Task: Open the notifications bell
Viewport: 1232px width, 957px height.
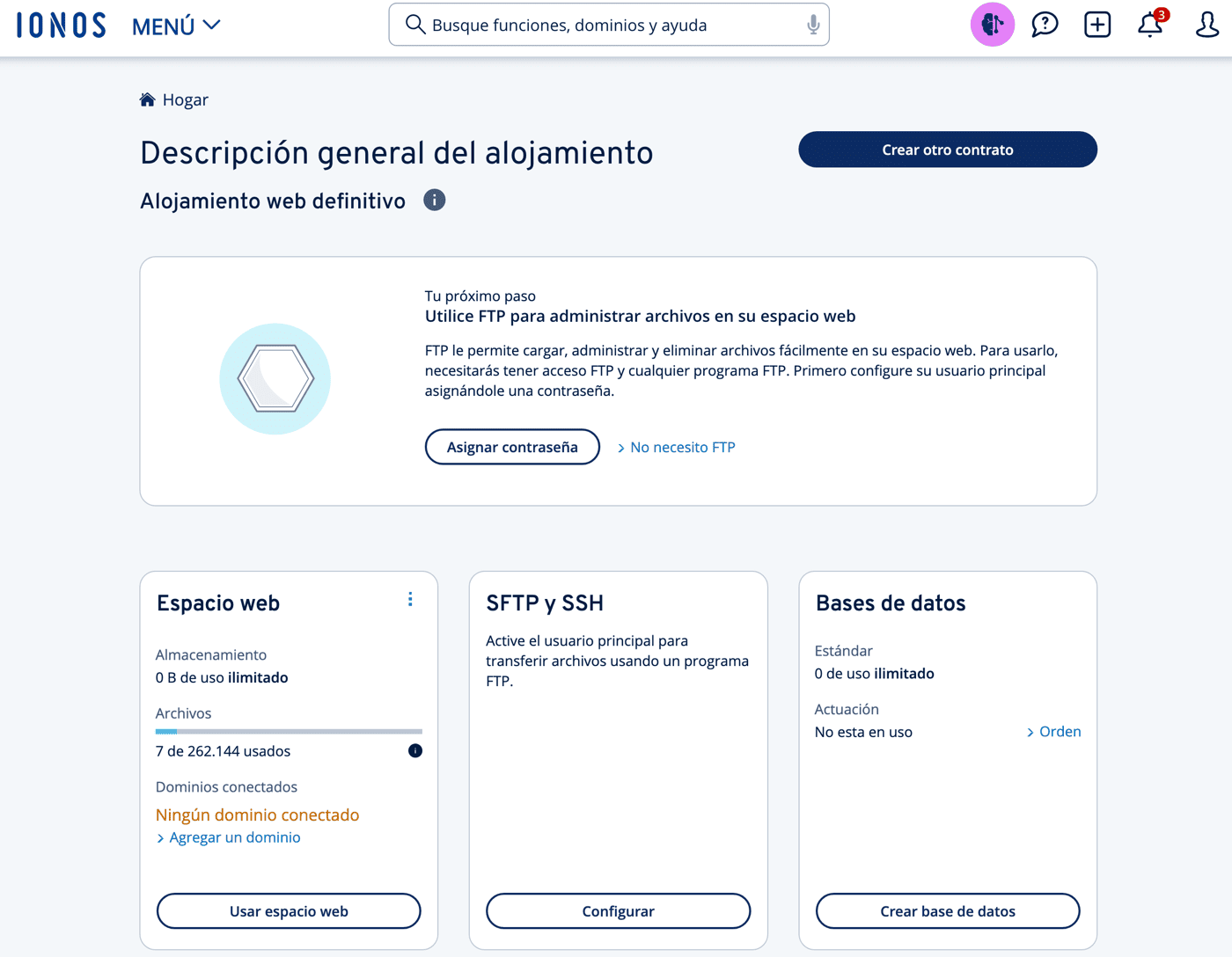Action: coord(1151,24)
